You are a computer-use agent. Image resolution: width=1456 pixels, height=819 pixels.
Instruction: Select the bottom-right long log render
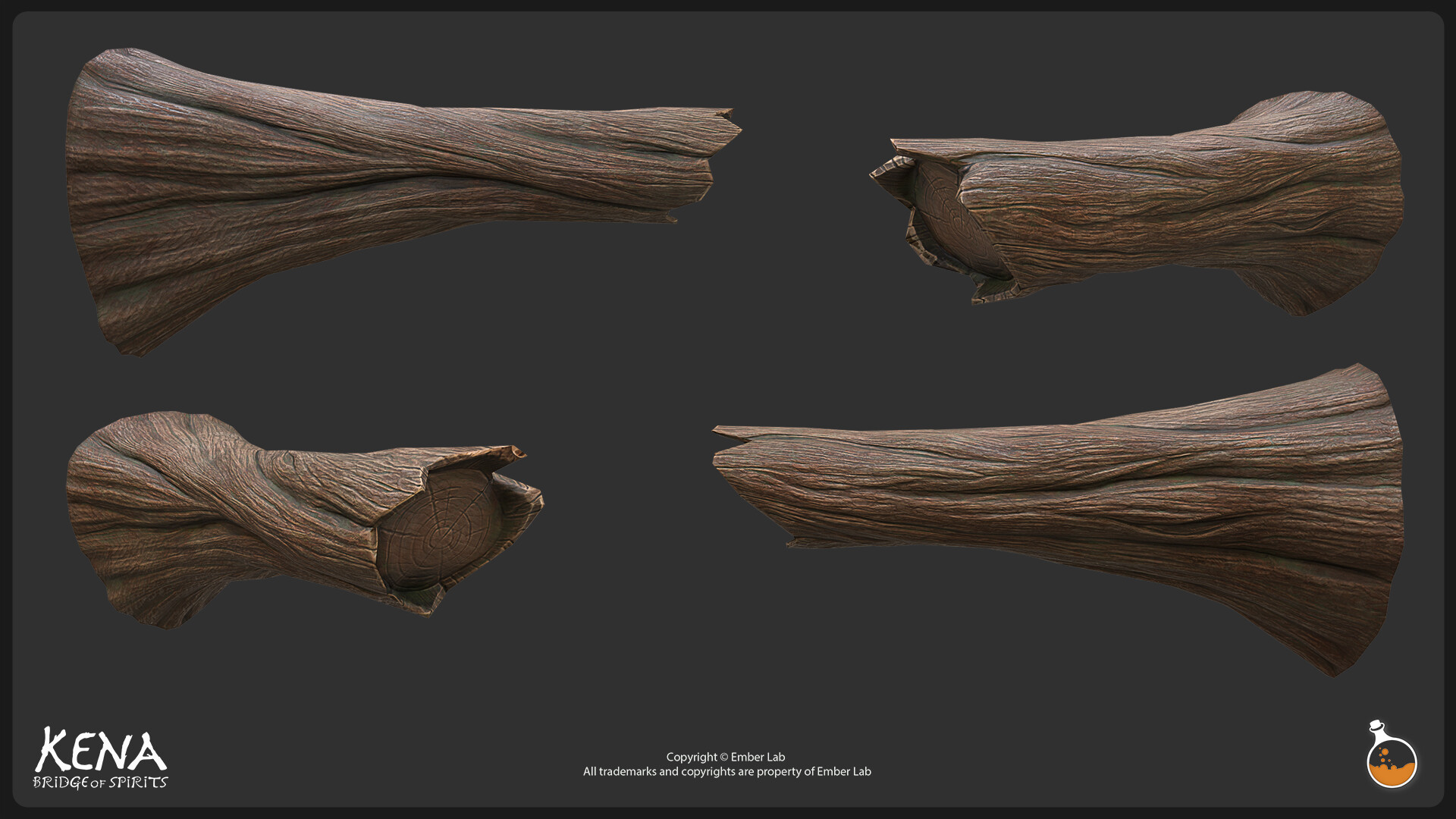click(1058, 519)
